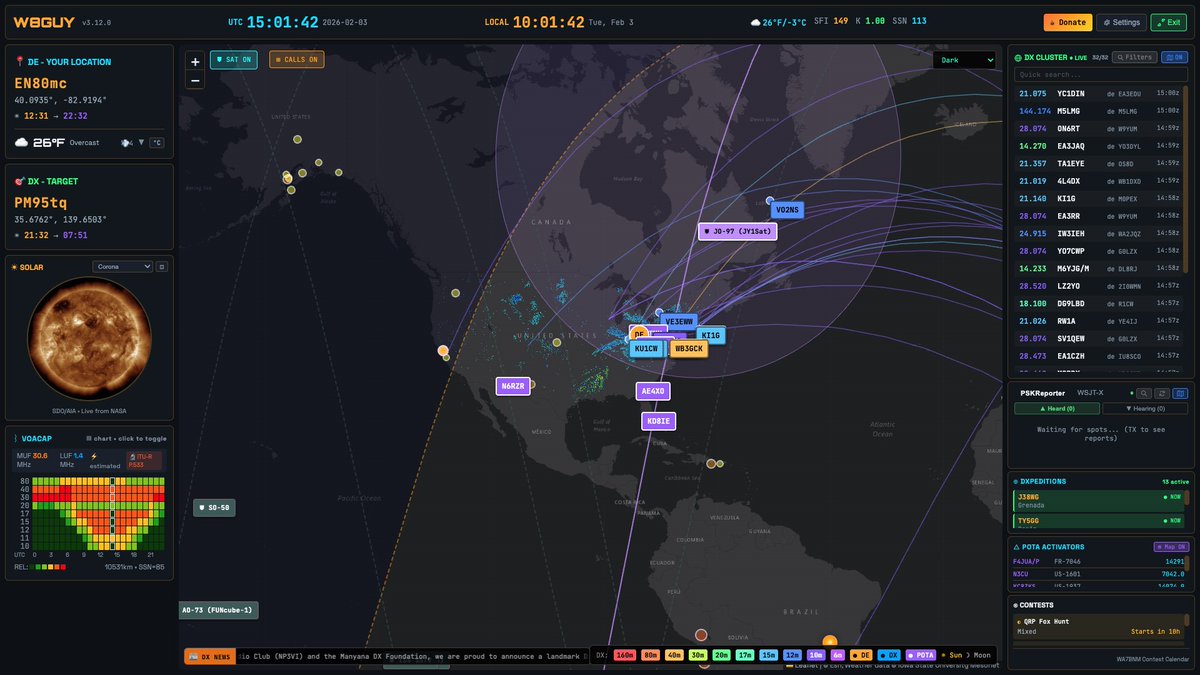Click the 10m band legend swatch
The width and height of the screenshot is (1200, 675).
pyautogui.click(x=817, y=655)
